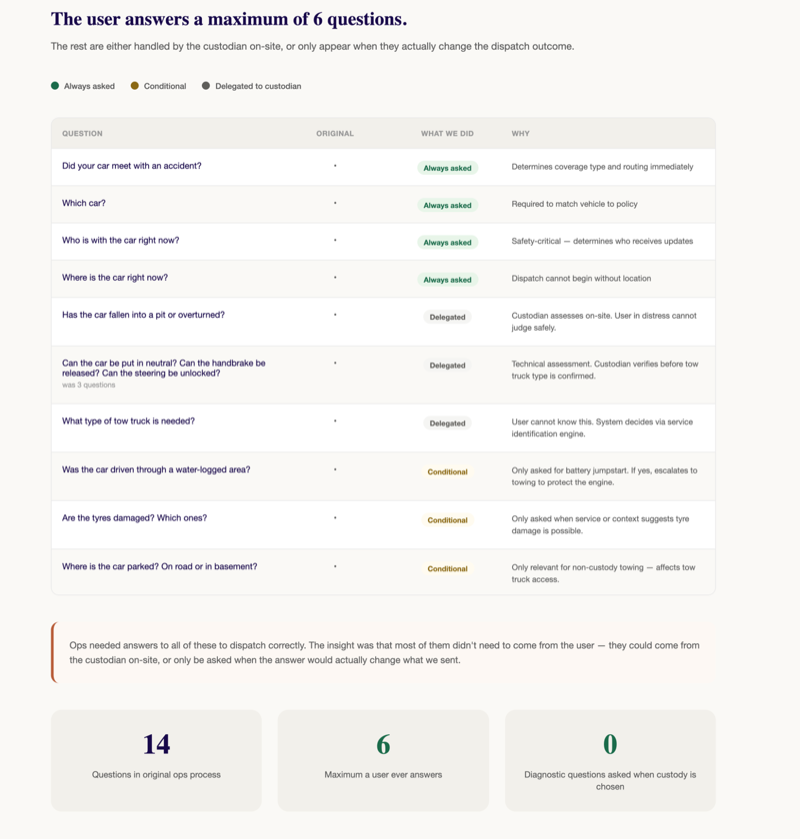
Task: Click Delegated badge for tow truck type row
Action: click(447, 423)
